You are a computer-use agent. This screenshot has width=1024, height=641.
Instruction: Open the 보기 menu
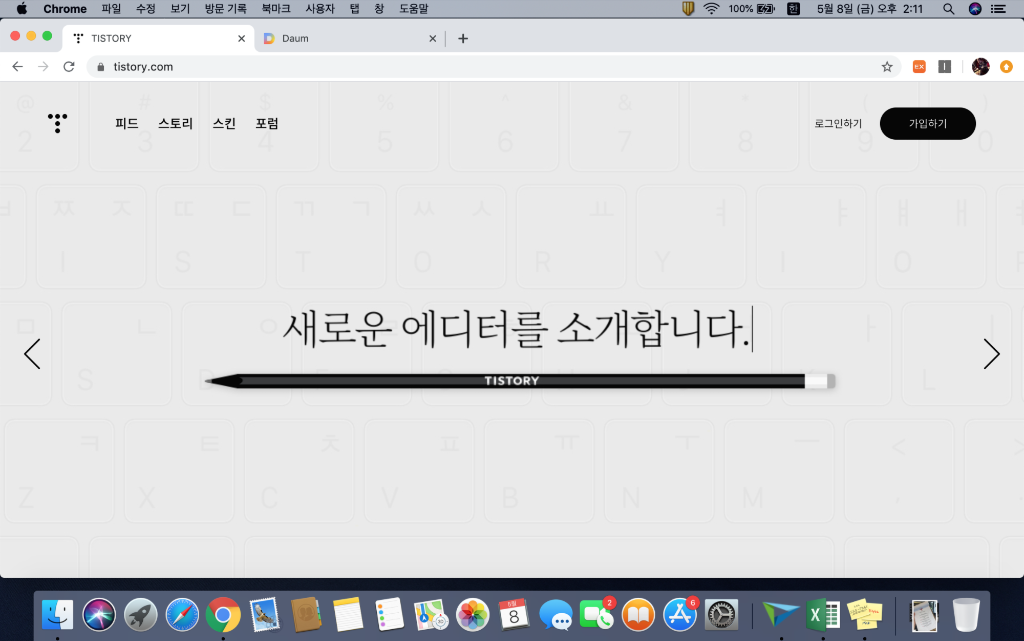tap(180, 8)
